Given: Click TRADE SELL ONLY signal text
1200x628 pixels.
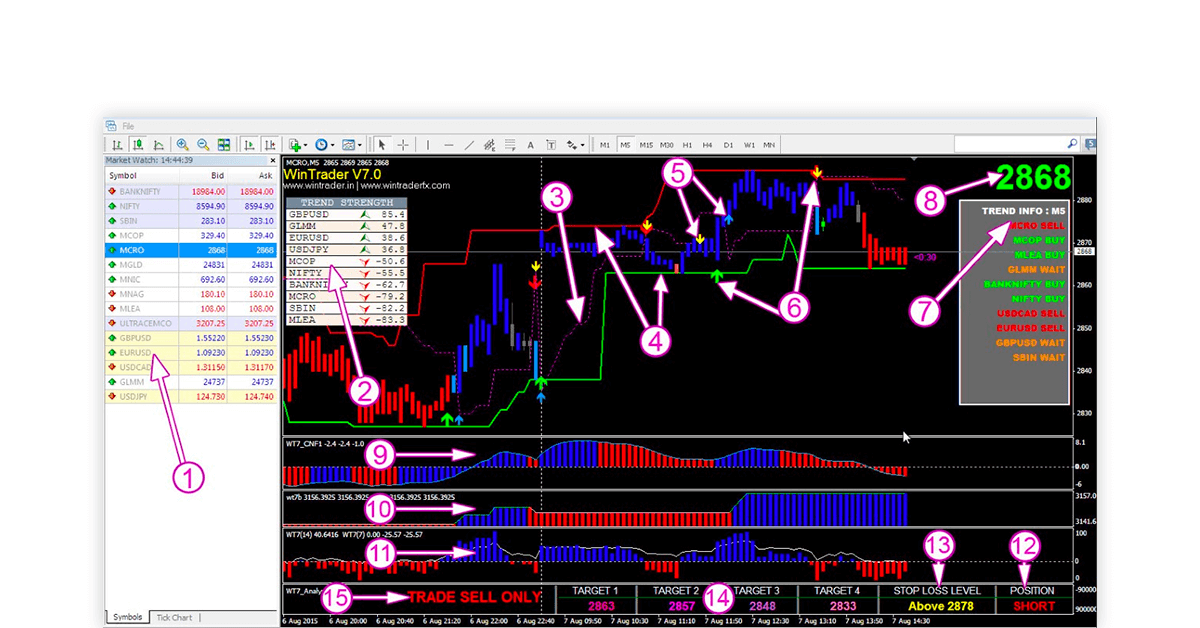Looking at the screenshot, I should pyautogui.click(x=474, y=598).
